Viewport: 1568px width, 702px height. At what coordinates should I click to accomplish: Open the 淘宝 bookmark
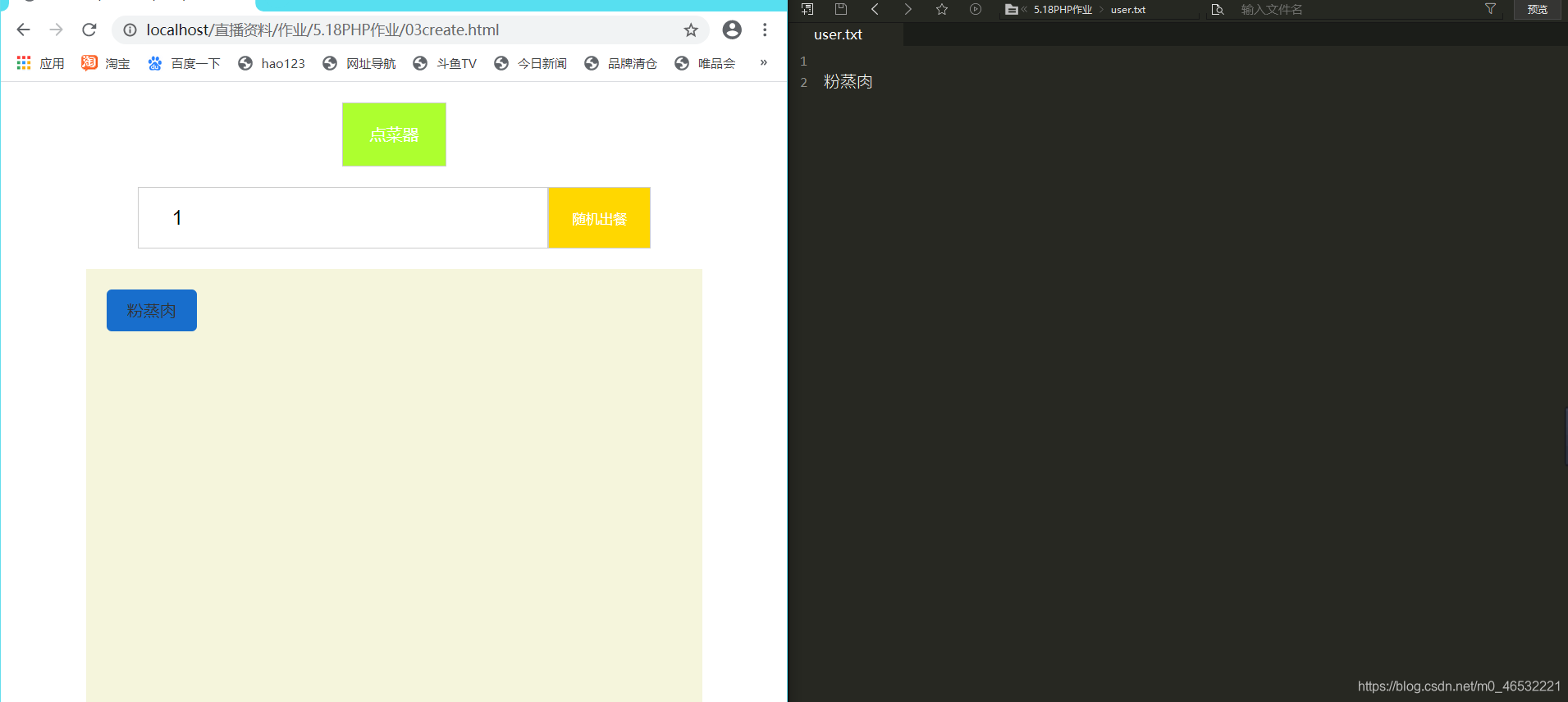[106, 63]
